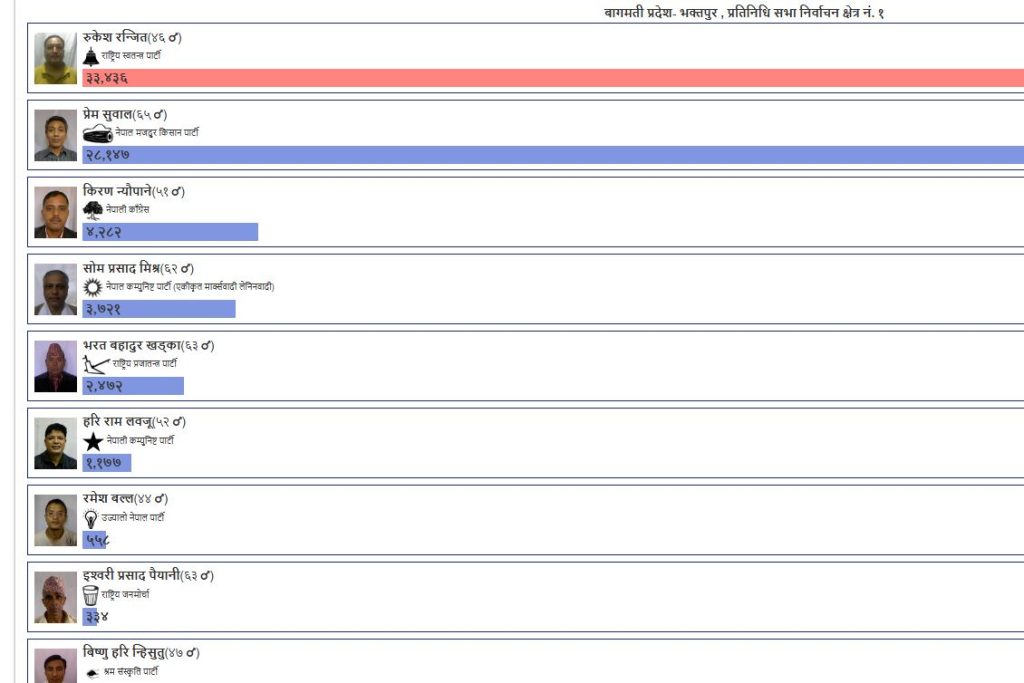Click the bell symbol of Rastriya Swatantra Party
1024x683 pixels.
click(91, 56)
